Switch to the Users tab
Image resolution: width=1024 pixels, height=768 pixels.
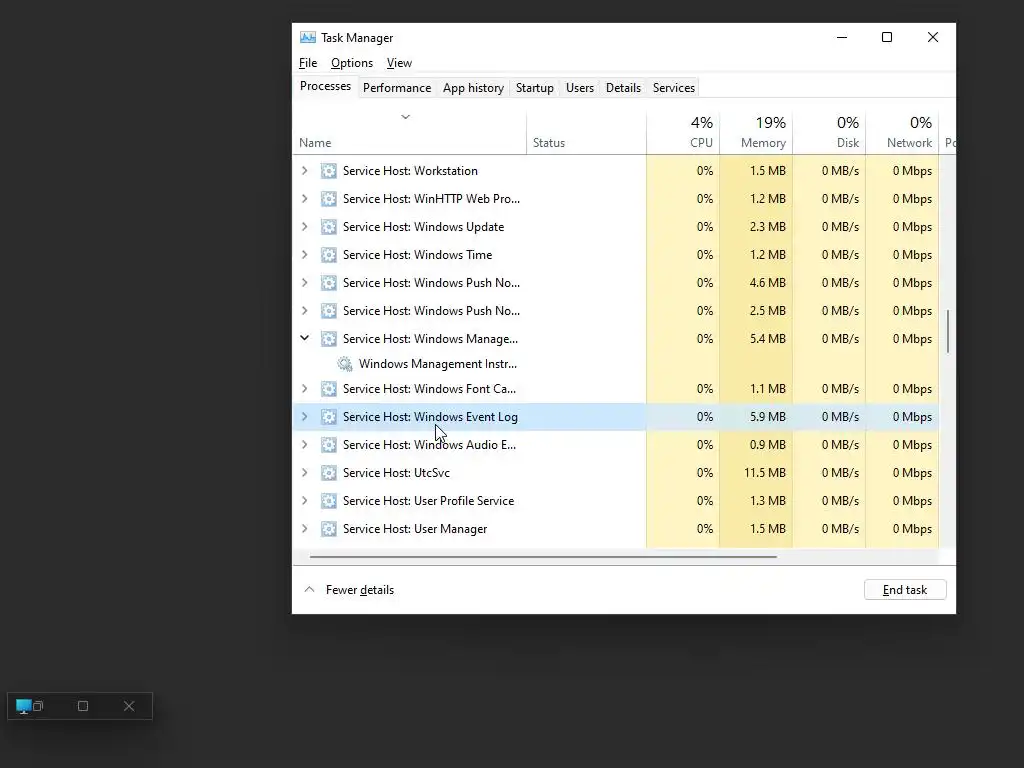(x=580, y=88)
